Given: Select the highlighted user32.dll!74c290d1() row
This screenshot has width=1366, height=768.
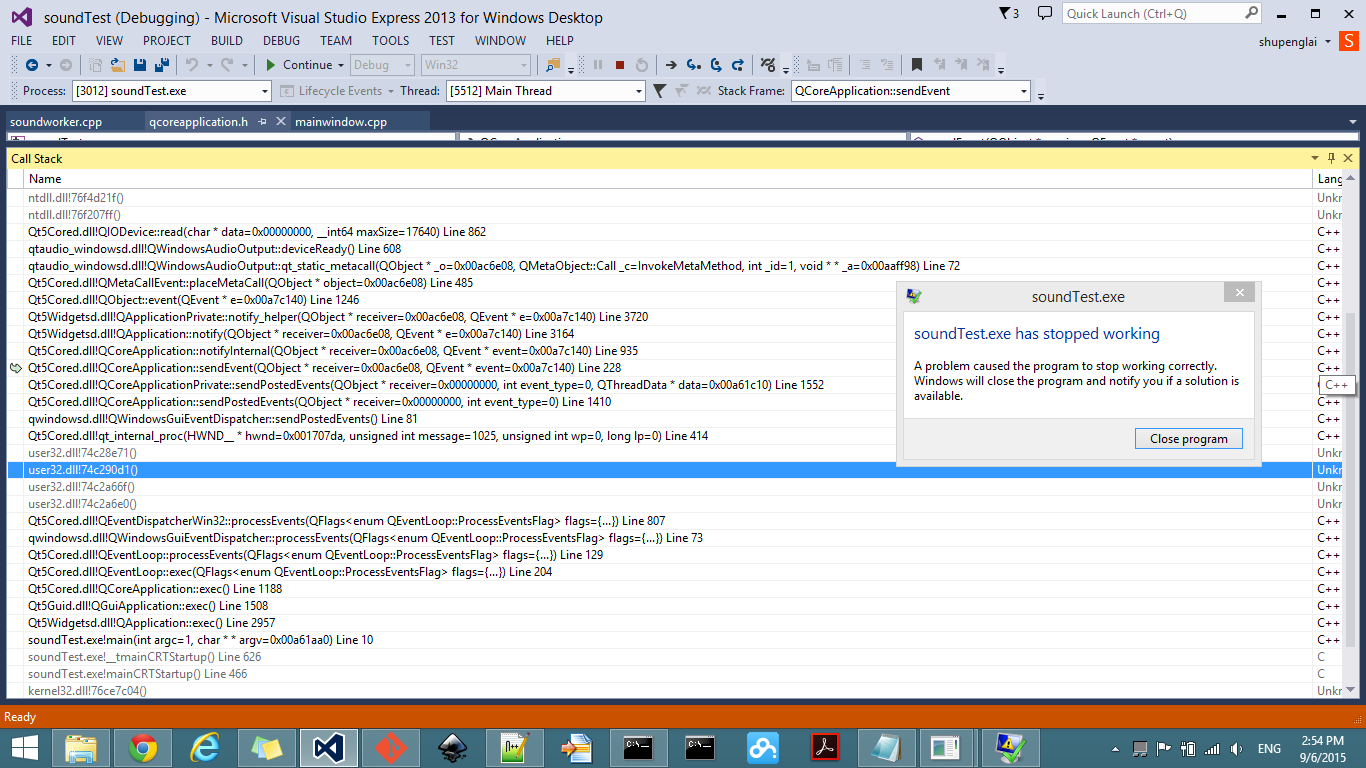Looking at the screenshot, I should [660, 470].
